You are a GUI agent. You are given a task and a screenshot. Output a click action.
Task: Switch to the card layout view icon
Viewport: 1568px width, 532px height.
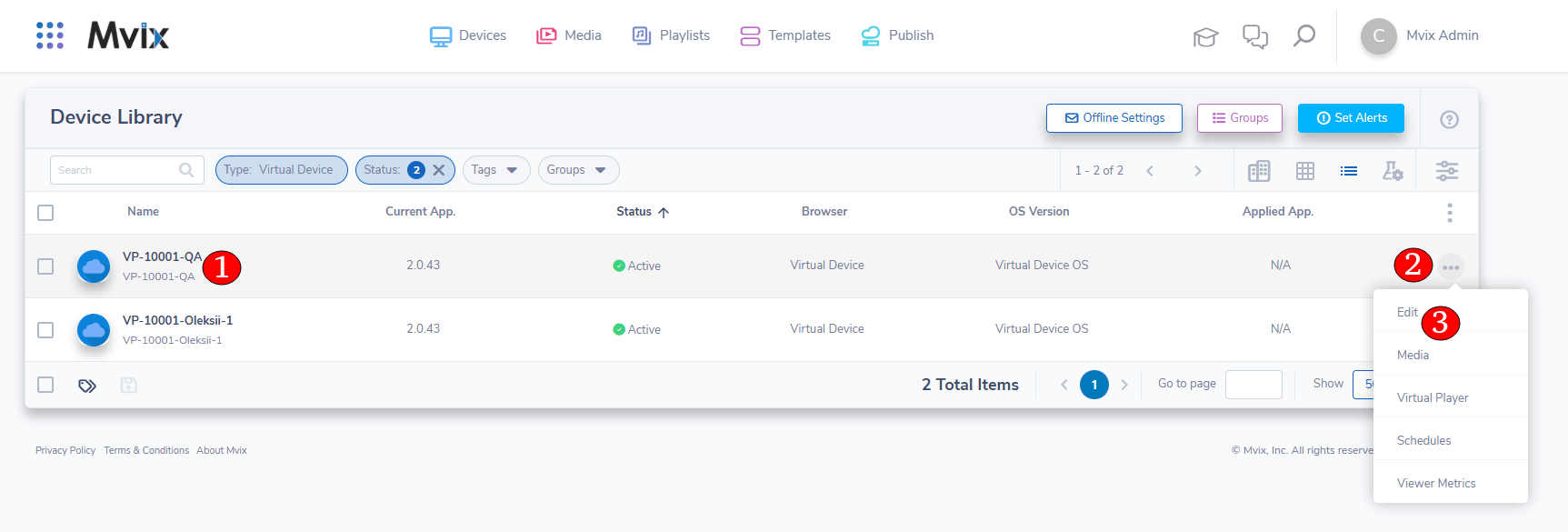[1259, 171]
